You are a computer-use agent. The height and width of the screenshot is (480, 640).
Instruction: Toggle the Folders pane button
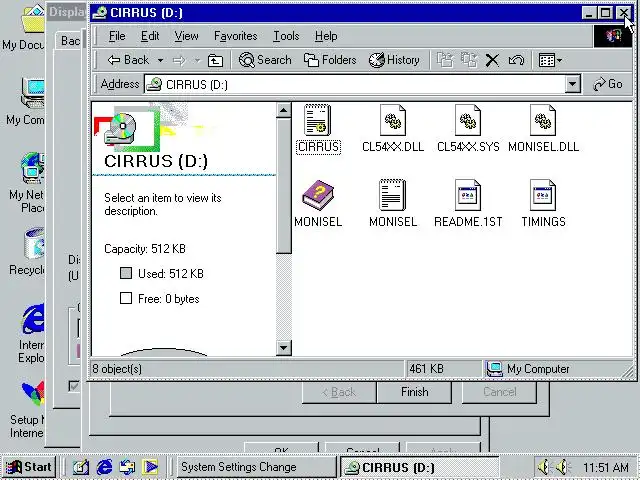click(330, 60)
